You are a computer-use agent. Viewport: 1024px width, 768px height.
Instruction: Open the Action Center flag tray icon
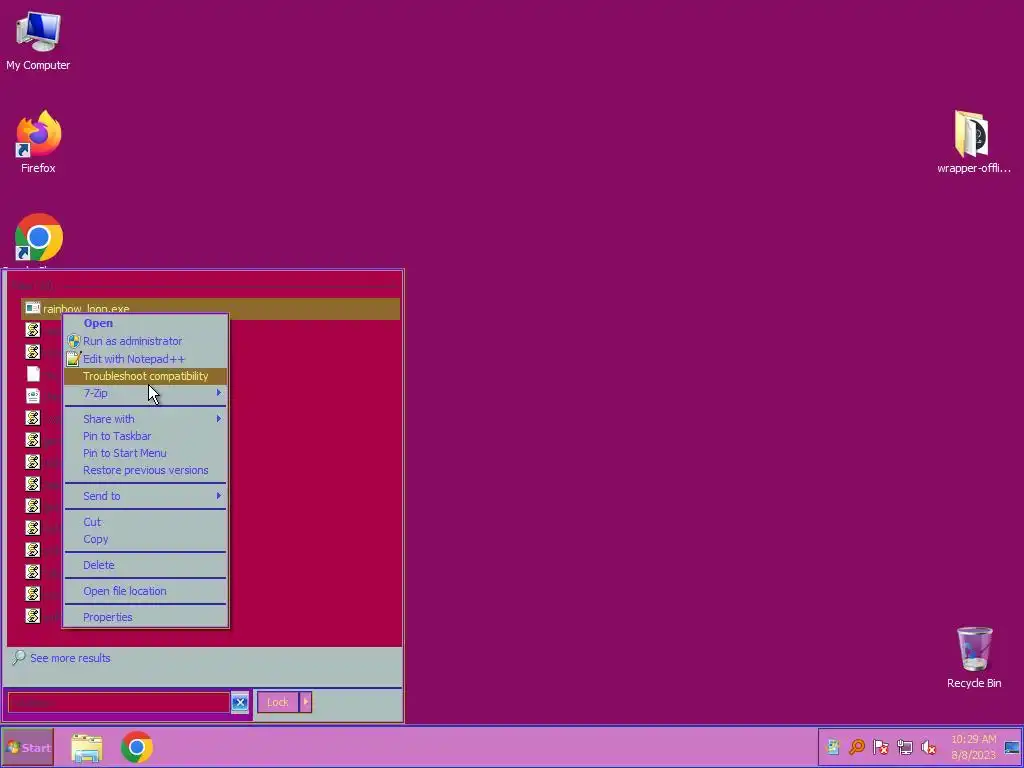click(880, 747)
